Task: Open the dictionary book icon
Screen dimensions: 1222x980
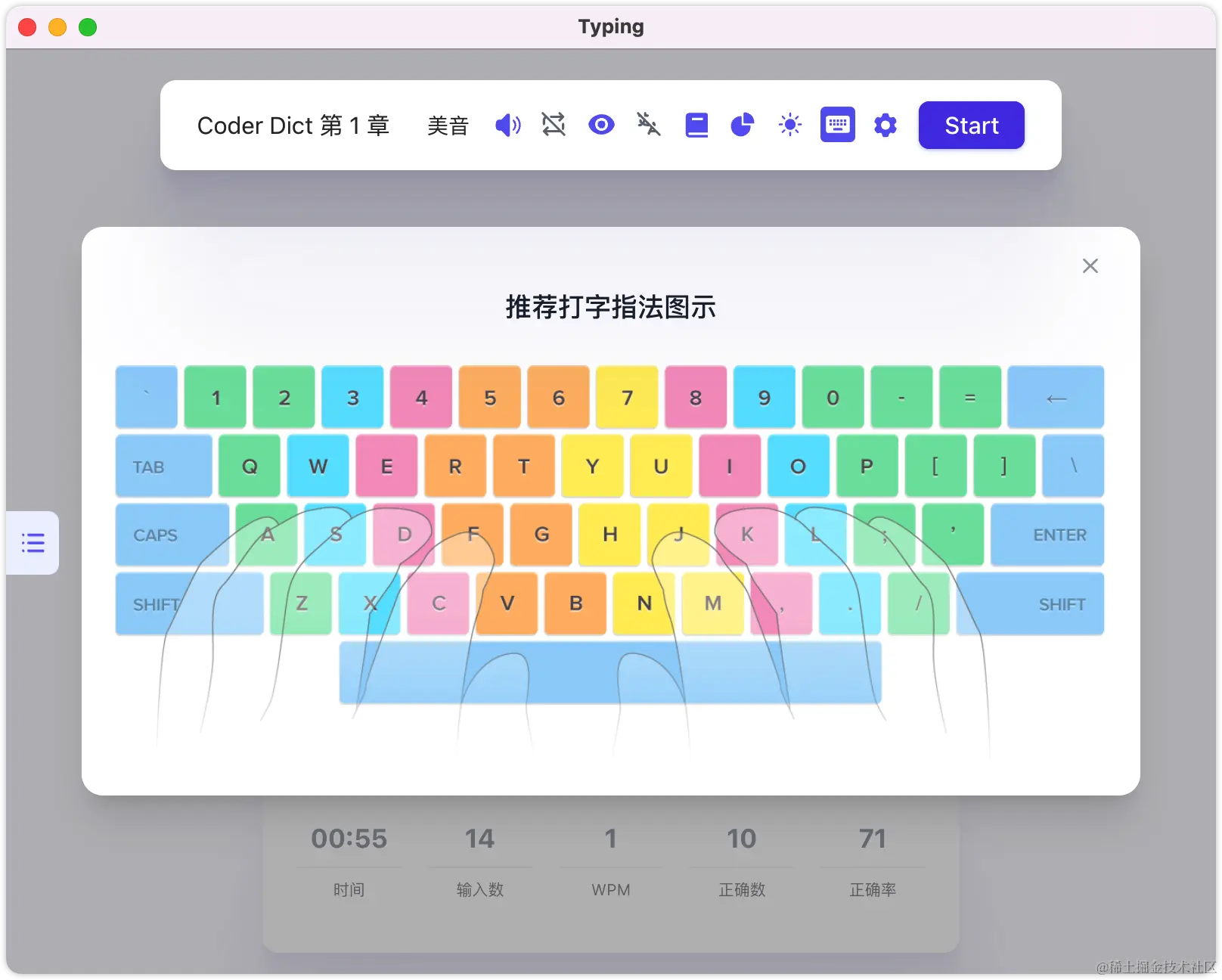Action: pyautogui.click(x=696, y=125)
